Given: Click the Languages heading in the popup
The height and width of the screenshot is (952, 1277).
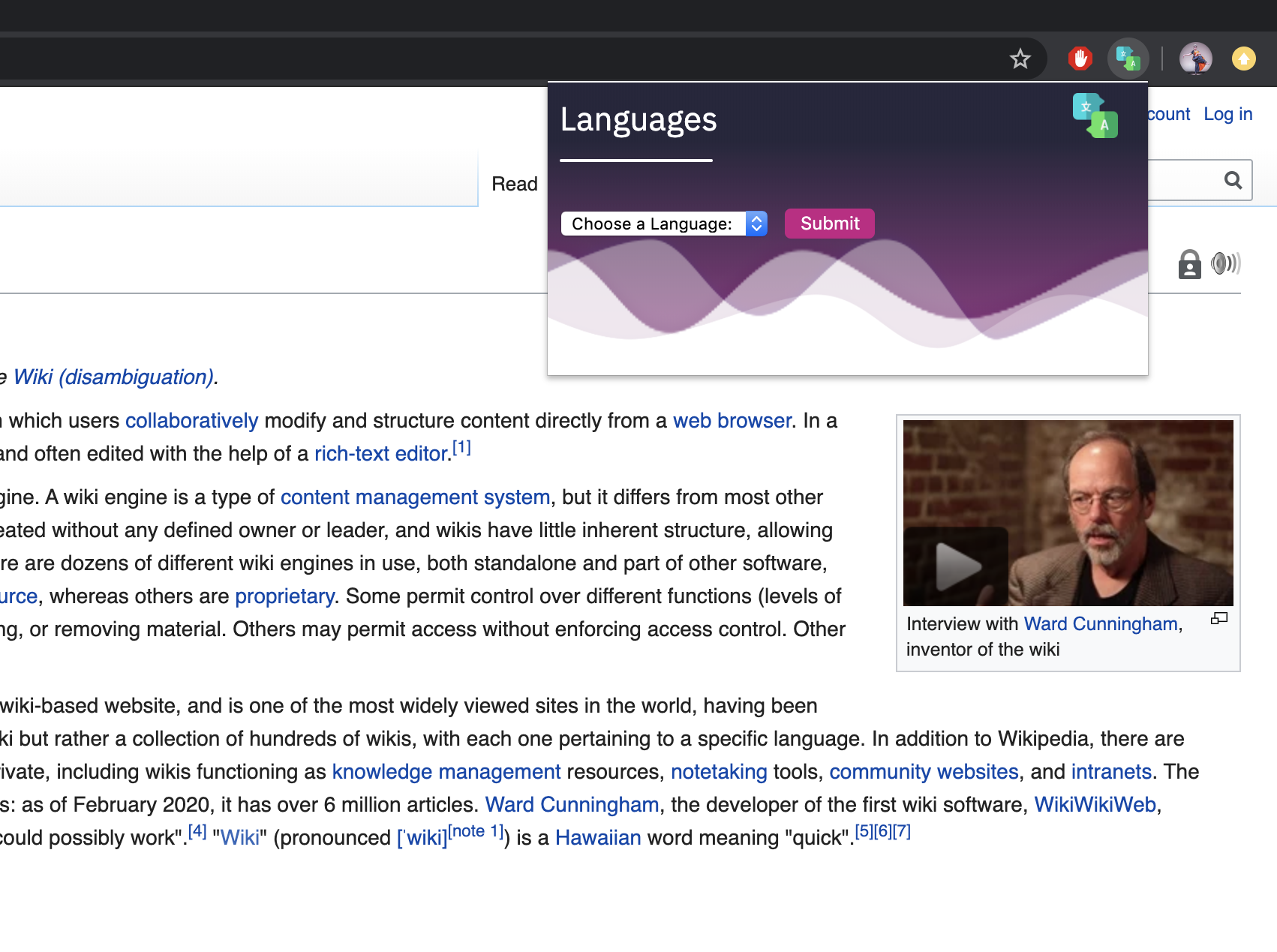Looking at the screenshot, I should click(x=638, y=120).
